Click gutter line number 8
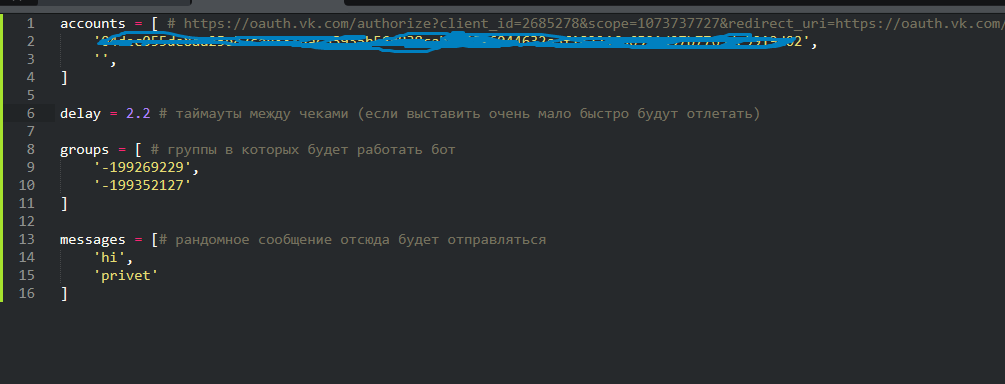Image resolution: width=1005 pixels, height=384 pixels. pos(30,150)
